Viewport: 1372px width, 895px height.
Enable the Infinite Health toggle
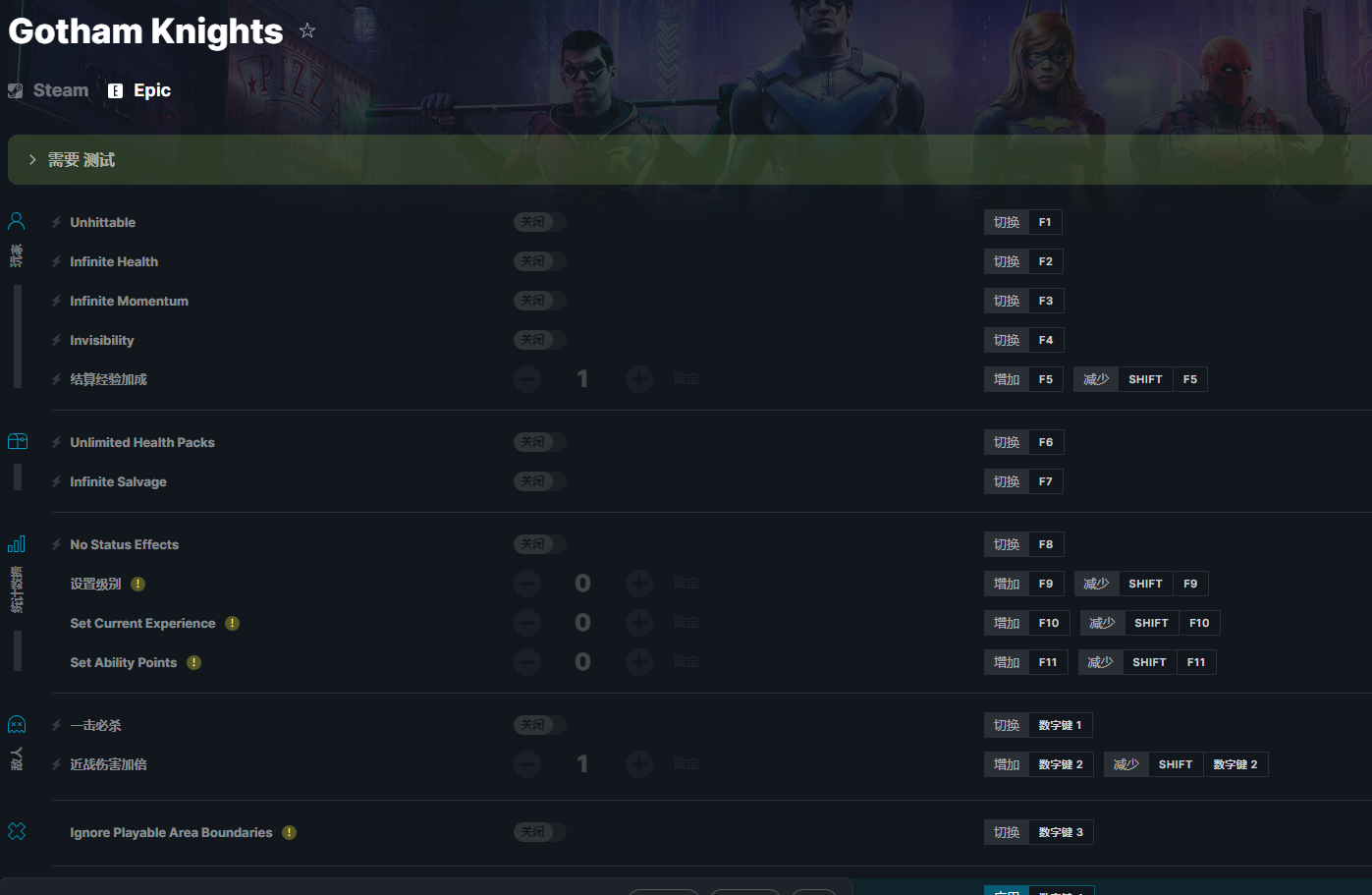(x=540, y=261)
